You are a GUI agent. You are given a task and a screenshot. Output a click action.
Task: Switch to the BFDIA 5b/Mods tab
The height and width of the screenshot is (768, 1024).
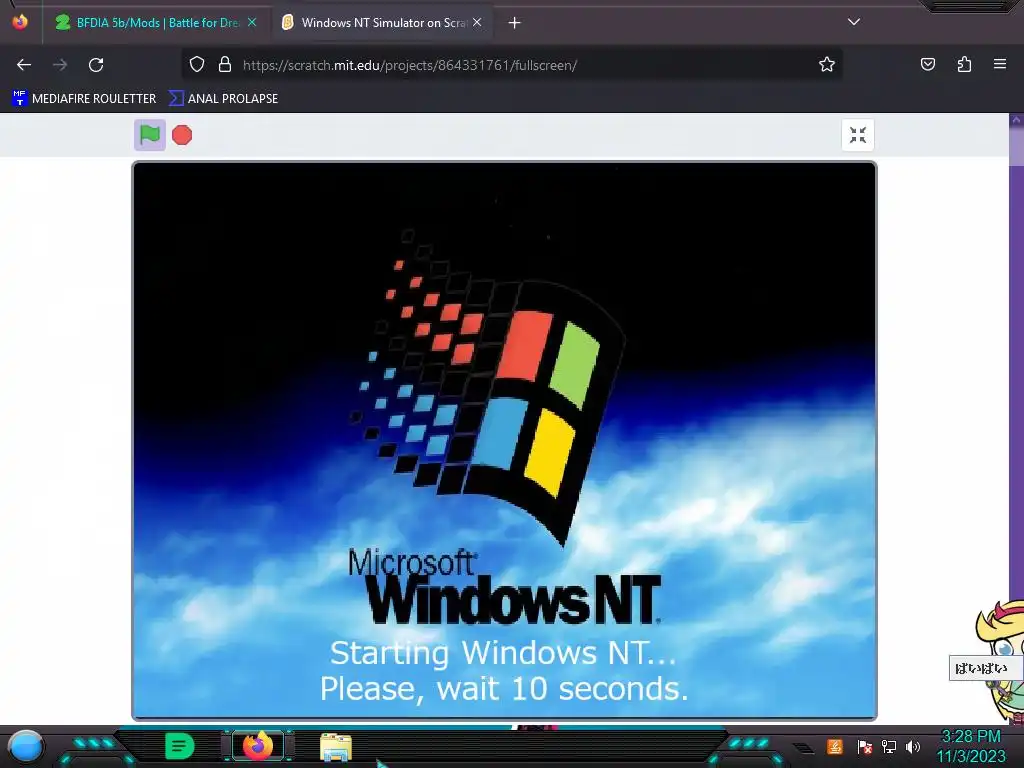155,23
